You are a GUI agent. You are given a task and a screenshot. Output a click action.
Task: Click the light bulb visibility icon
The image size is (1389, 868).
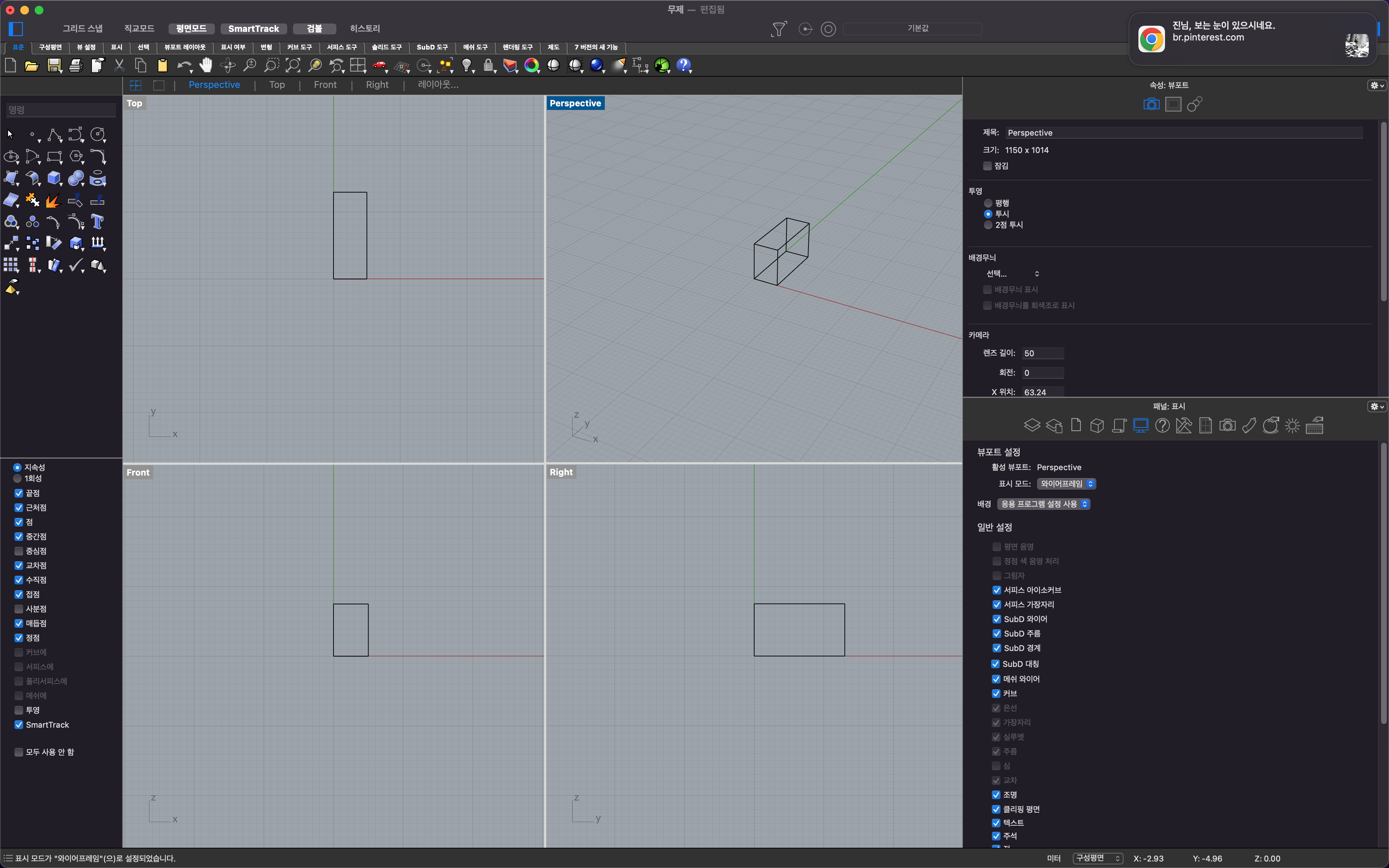coord(467,65)
